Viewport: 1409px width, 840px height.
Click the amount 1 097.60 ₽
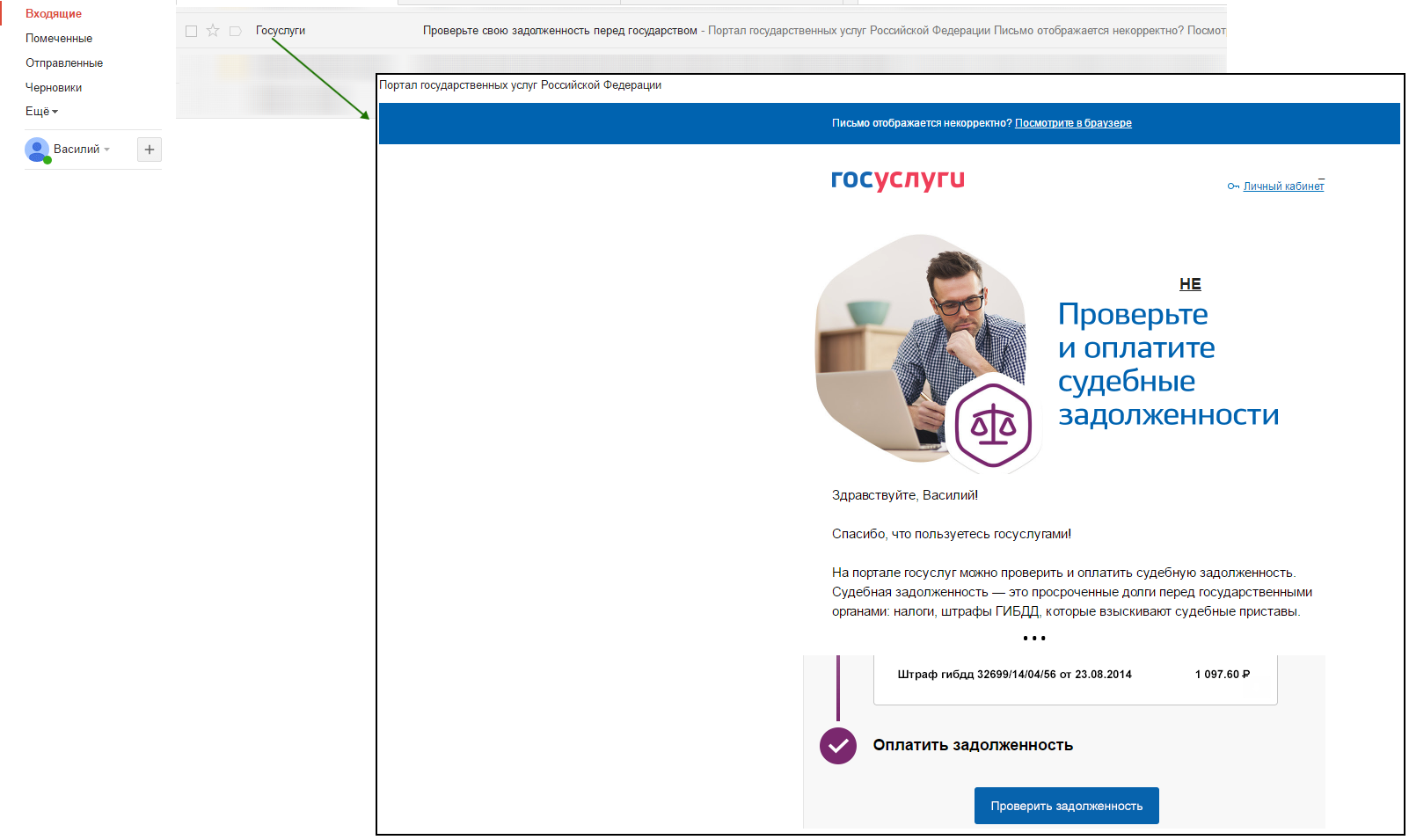1223,675
